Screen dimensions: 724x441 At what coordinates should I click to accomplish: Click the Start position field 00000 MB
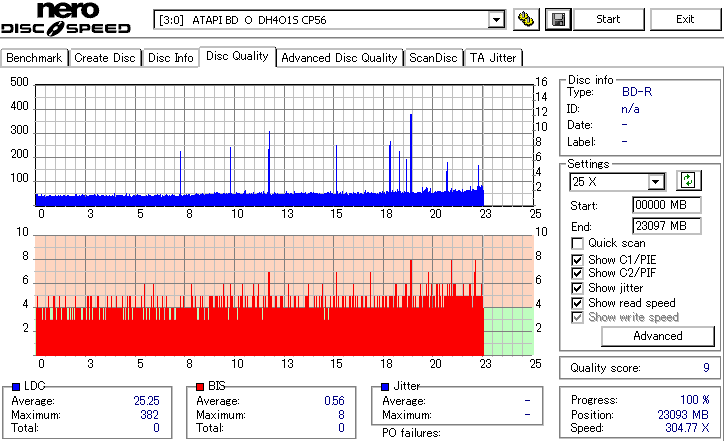(x=666, y=205)
